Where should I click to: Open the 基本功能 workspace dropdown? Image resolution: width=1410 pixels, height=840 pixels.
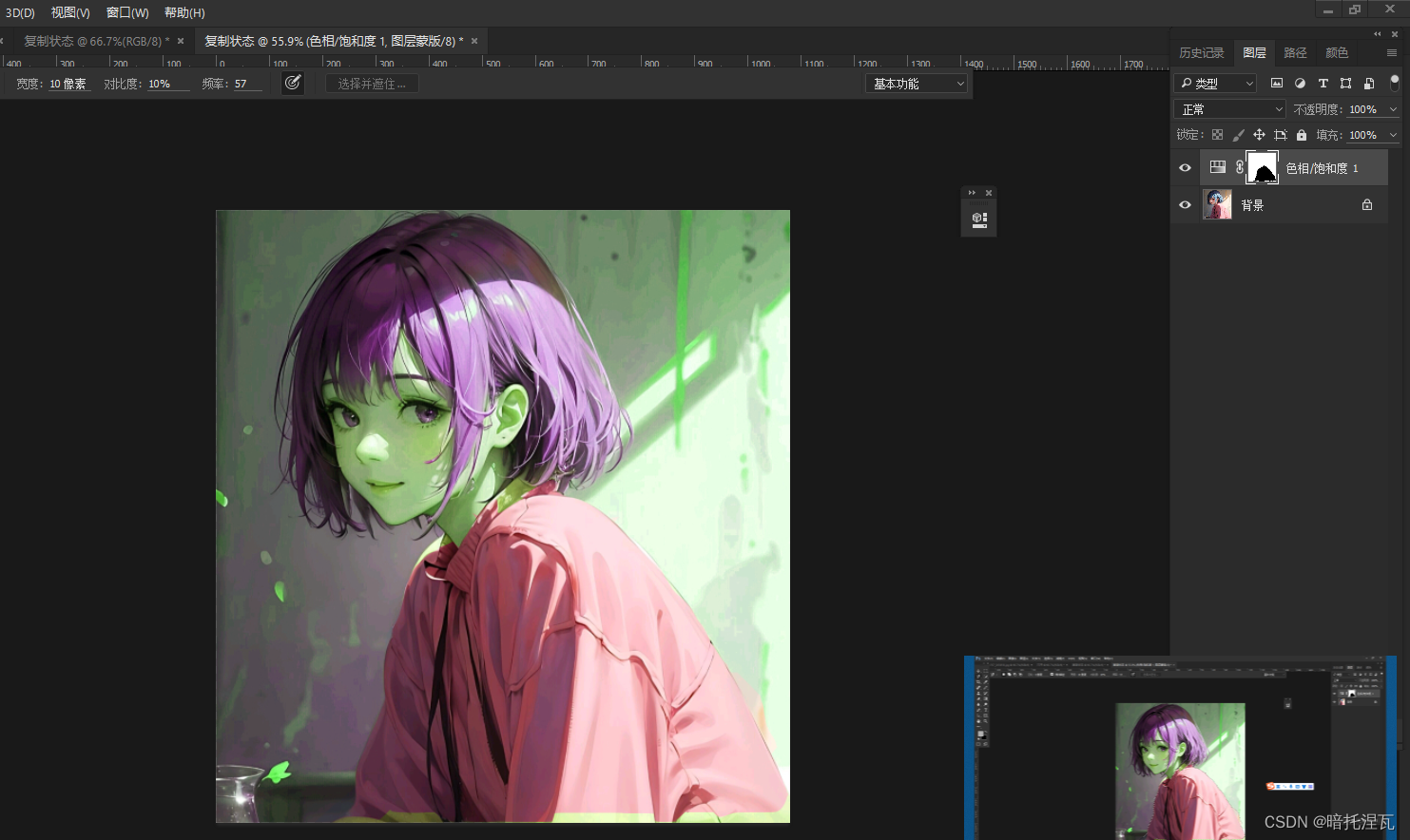point(917,84)
